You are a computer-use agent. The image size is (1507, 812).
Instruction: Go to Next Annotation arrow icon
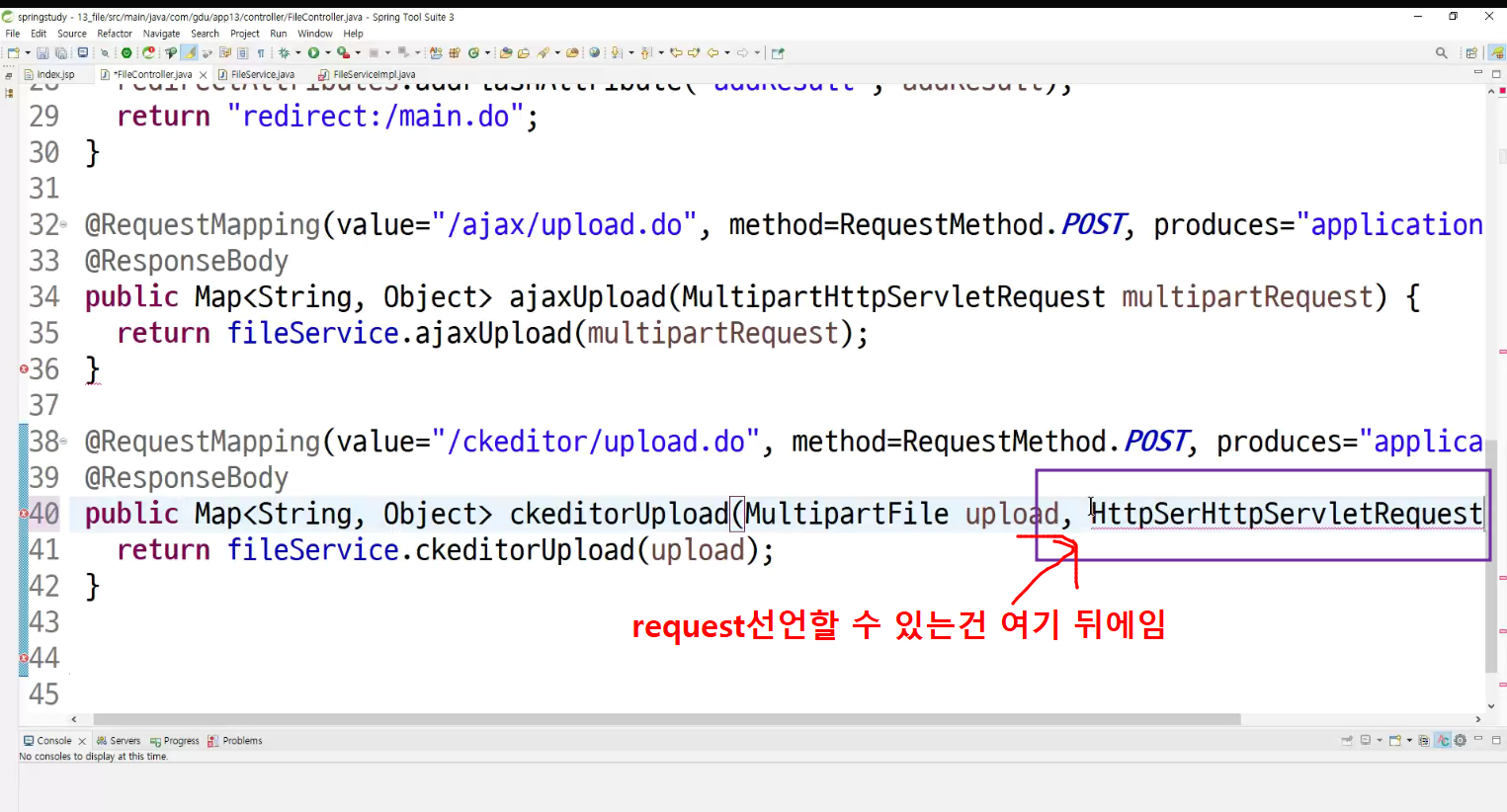[616, 53]
